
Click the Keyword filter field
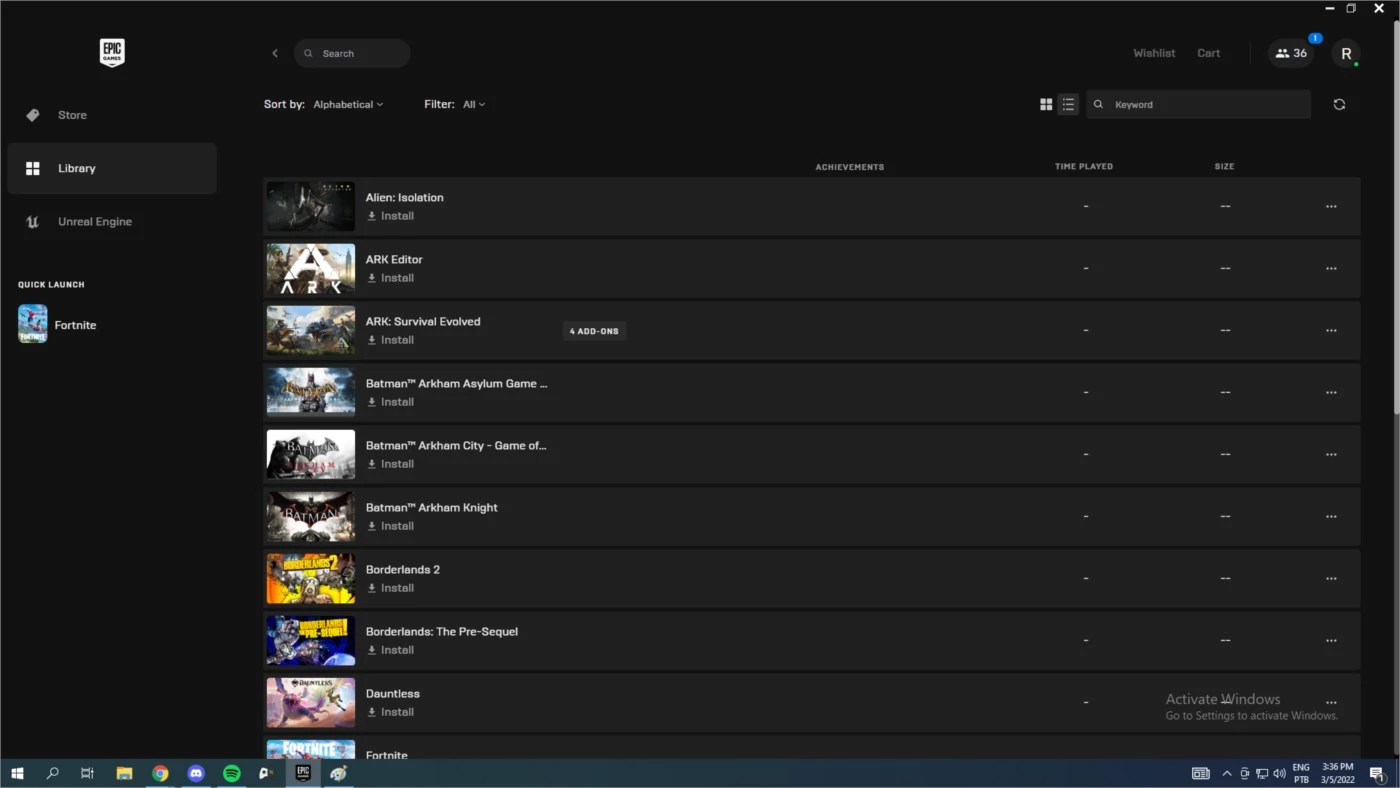[x=1199, y=104]
